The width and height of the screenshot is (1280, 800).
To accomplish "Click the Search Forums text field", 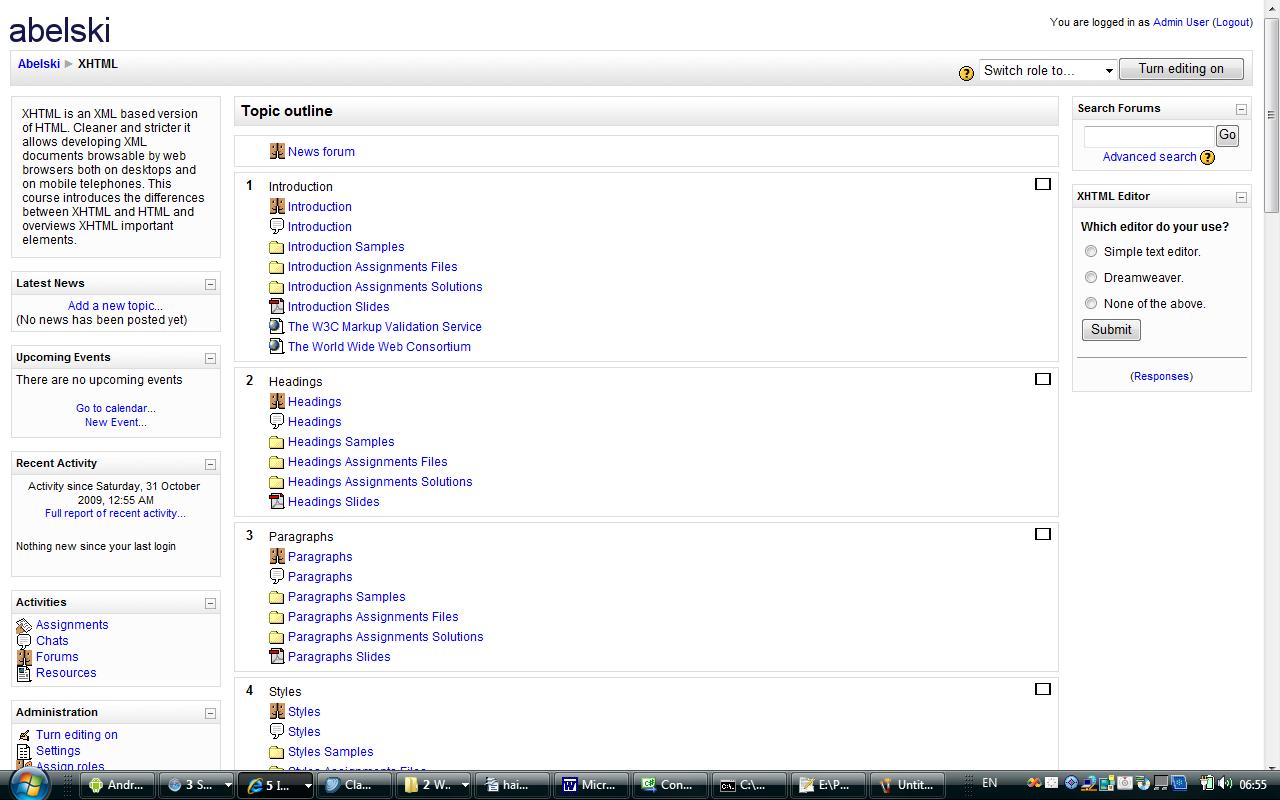I will pos(1149,136).
